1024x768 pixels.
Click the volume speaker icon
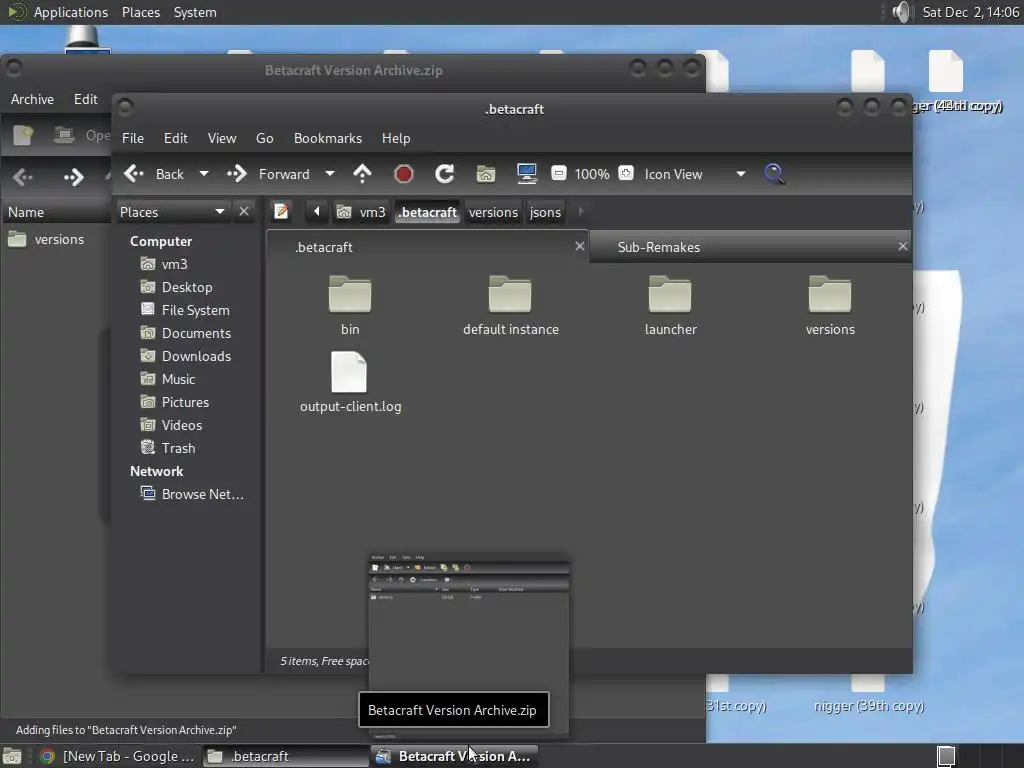901,12
